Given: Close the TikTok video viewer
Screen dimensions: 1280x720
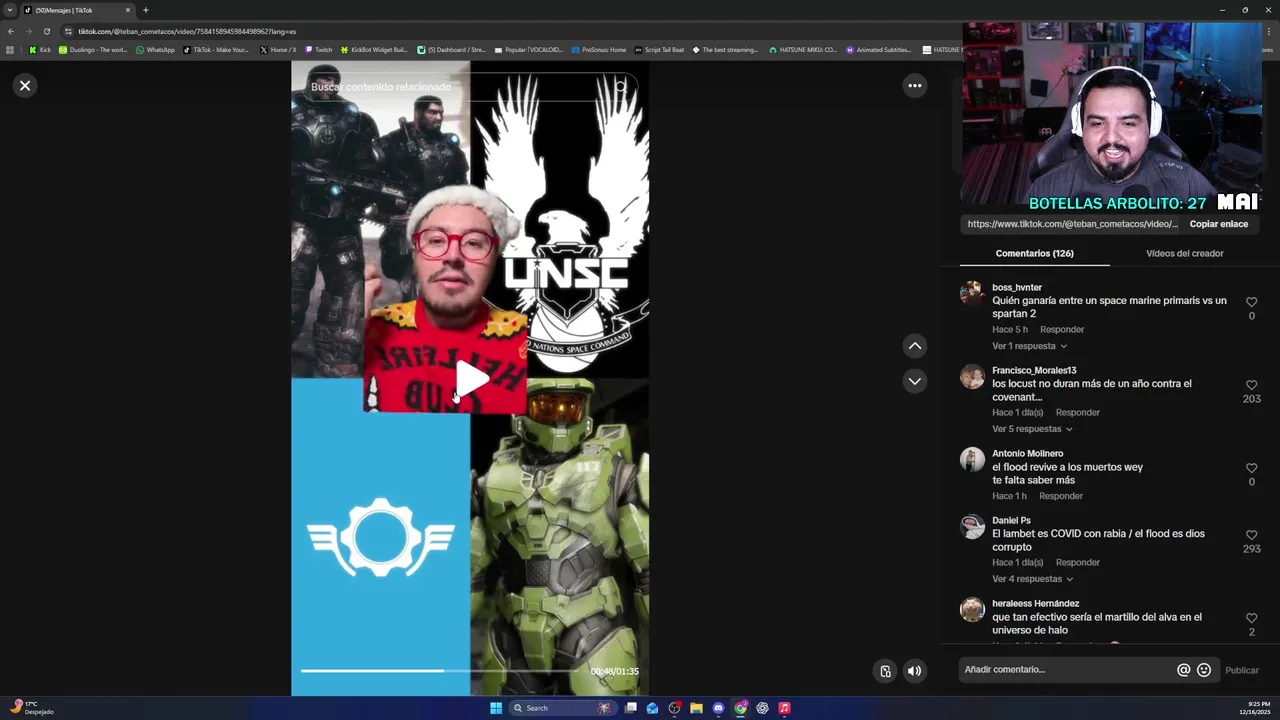Looking at the screenshot, I should [25, 86].
